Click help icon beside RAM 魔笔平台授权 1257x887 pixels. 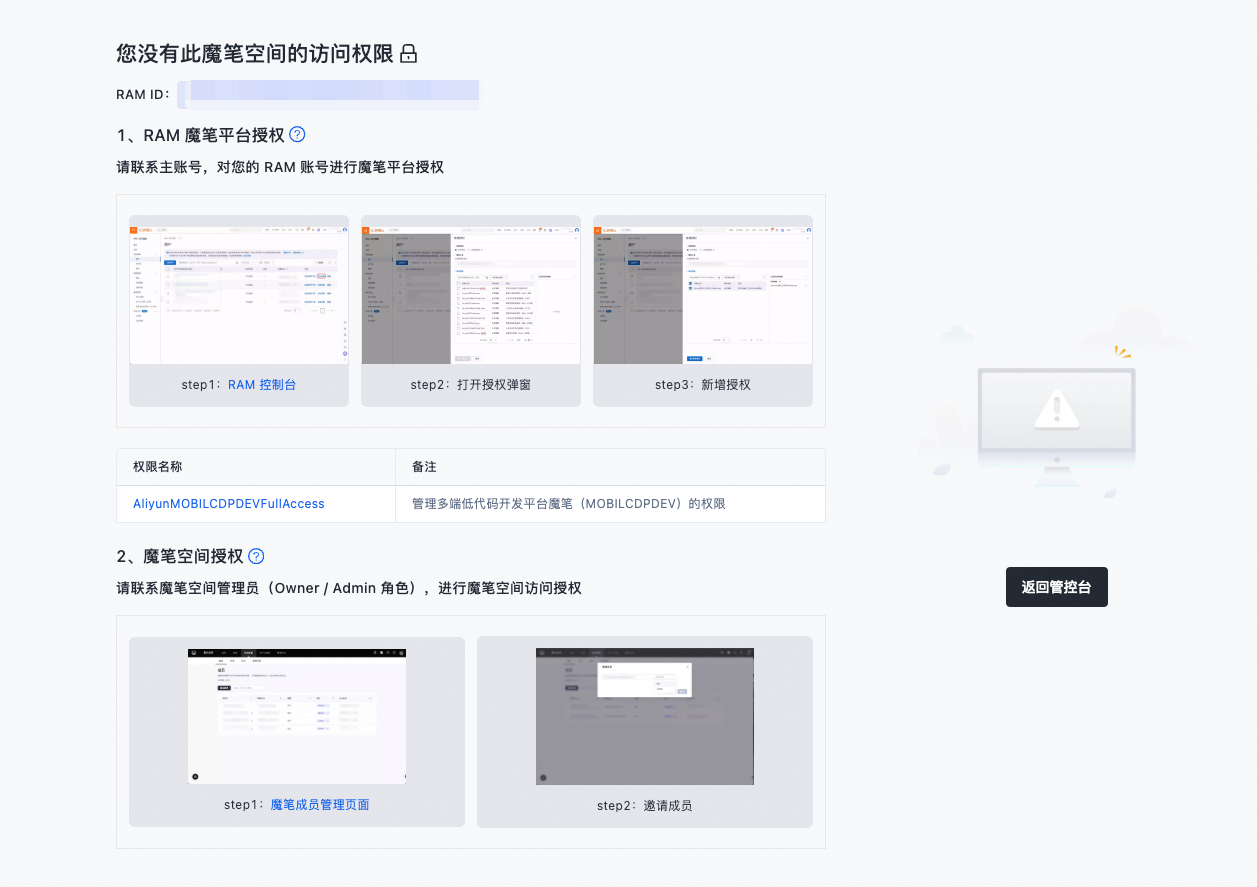coord(297,135)
